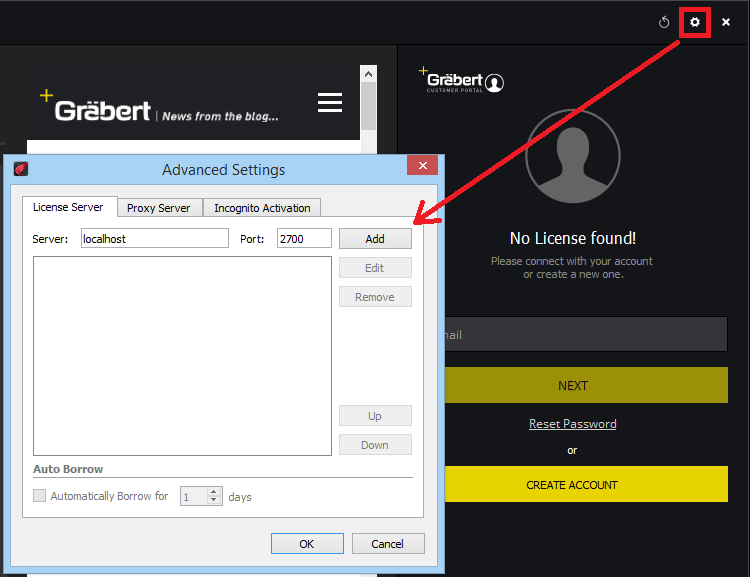Image resolution: width=750 pixels, height=577 pixels.
Task: Decrease borrow days with down arrow
Action: 214,500
